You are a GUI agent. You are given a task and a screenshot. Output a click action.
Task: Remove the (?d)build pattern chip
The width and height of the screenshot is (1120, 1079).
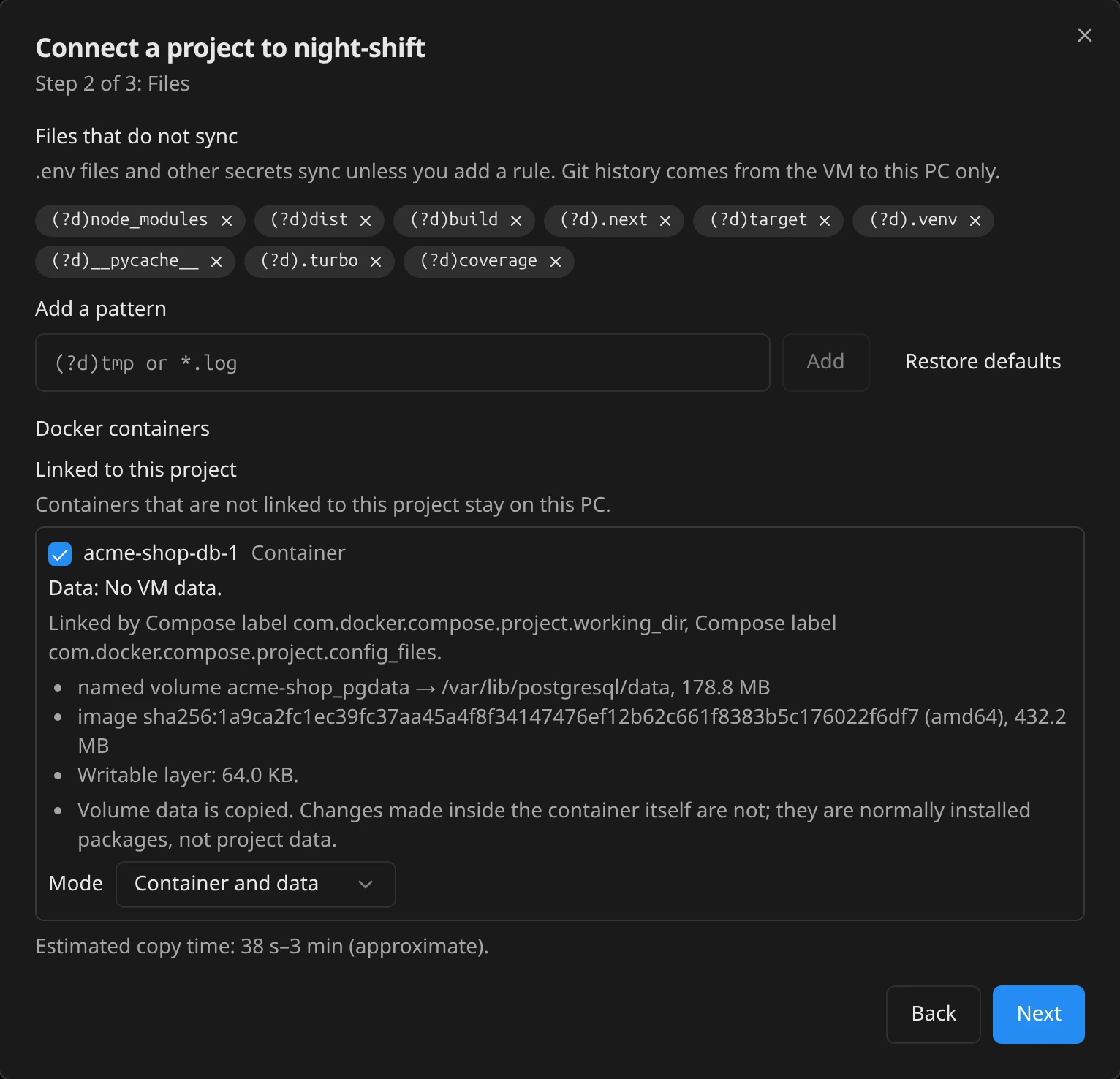pyautogui.click(x=516, y=221)
